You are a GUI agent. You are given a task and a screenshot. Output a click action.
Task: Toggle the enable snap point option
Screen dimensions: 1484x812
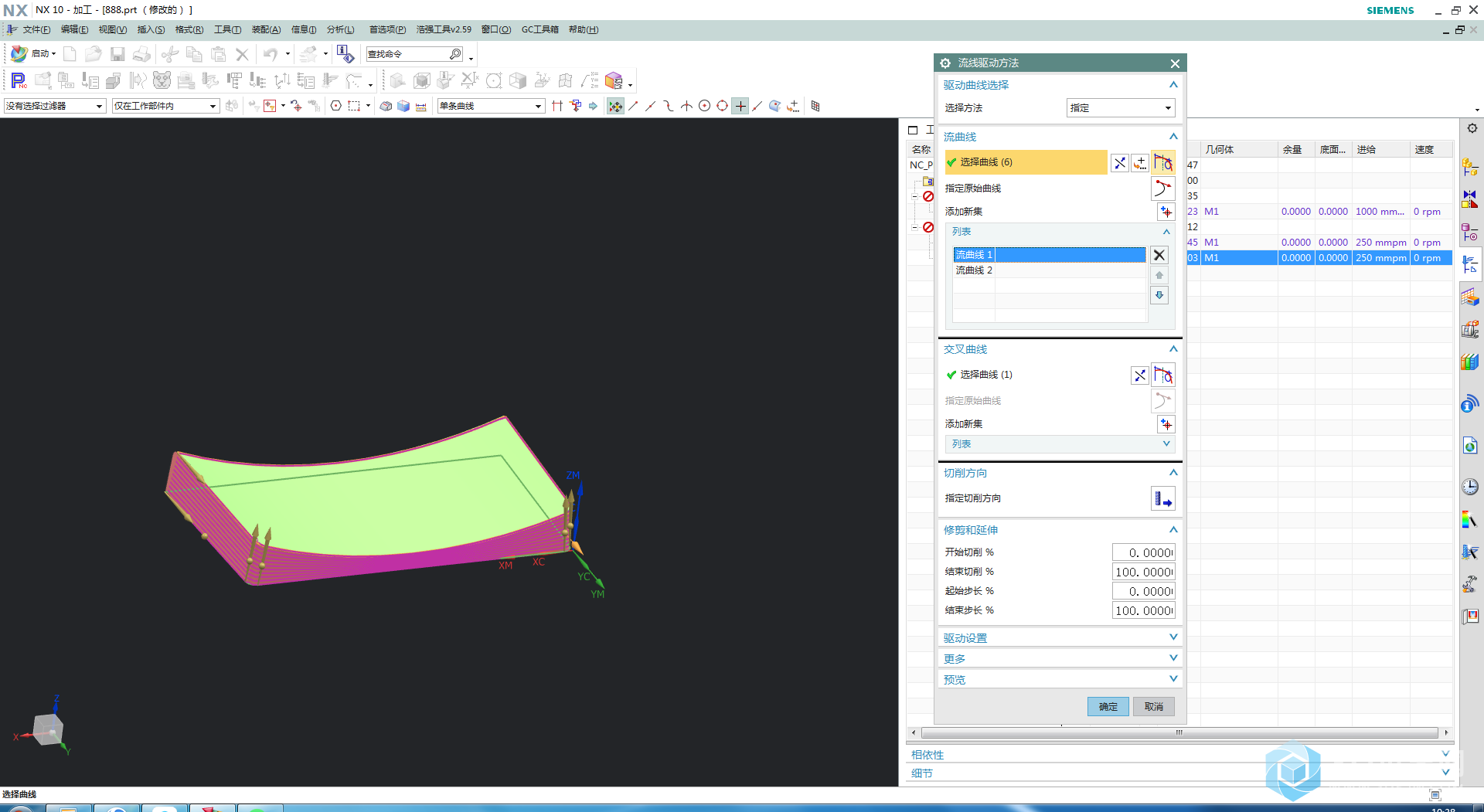615,106
